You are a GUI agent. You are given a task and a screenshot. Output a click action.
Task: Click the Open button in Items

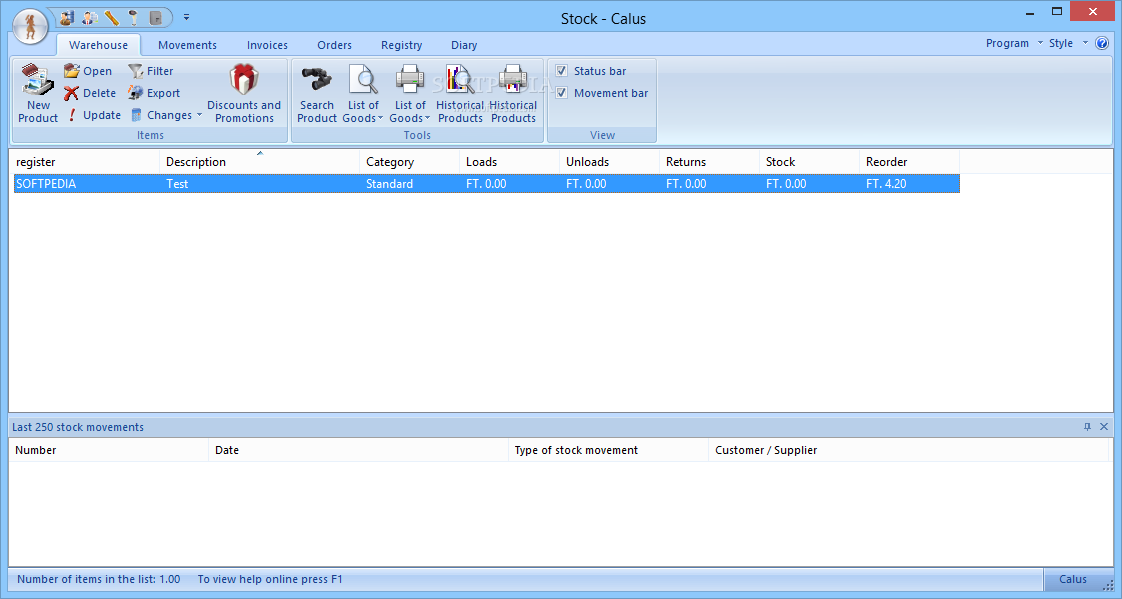(88, 71)
